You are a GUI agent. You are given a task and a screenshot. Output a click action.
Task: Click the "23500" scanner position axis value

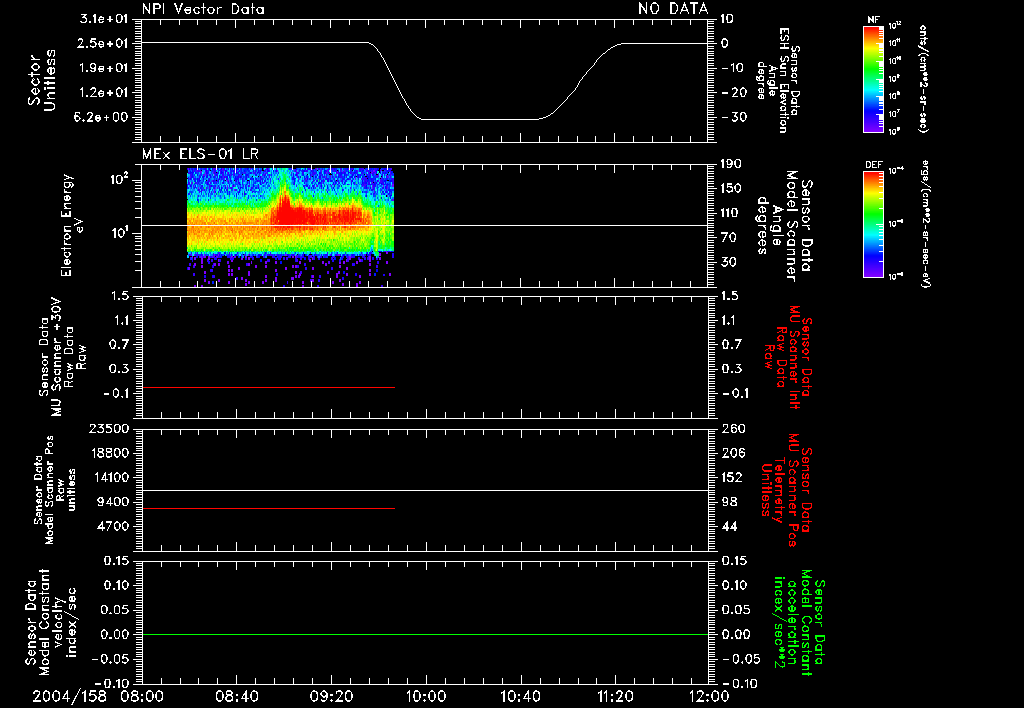click(109, 428)
